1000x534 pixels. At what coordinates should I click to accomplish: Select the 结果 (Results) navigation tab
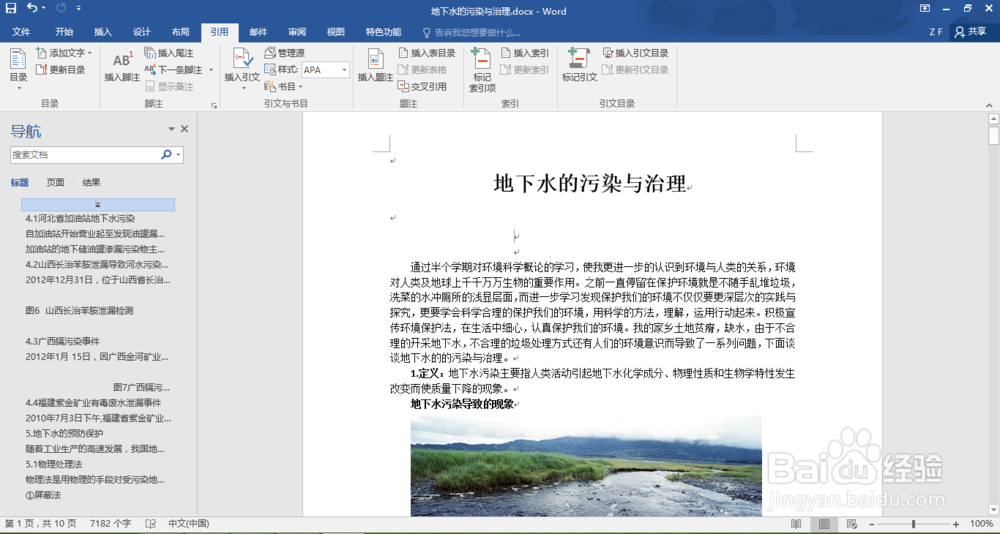91,182
